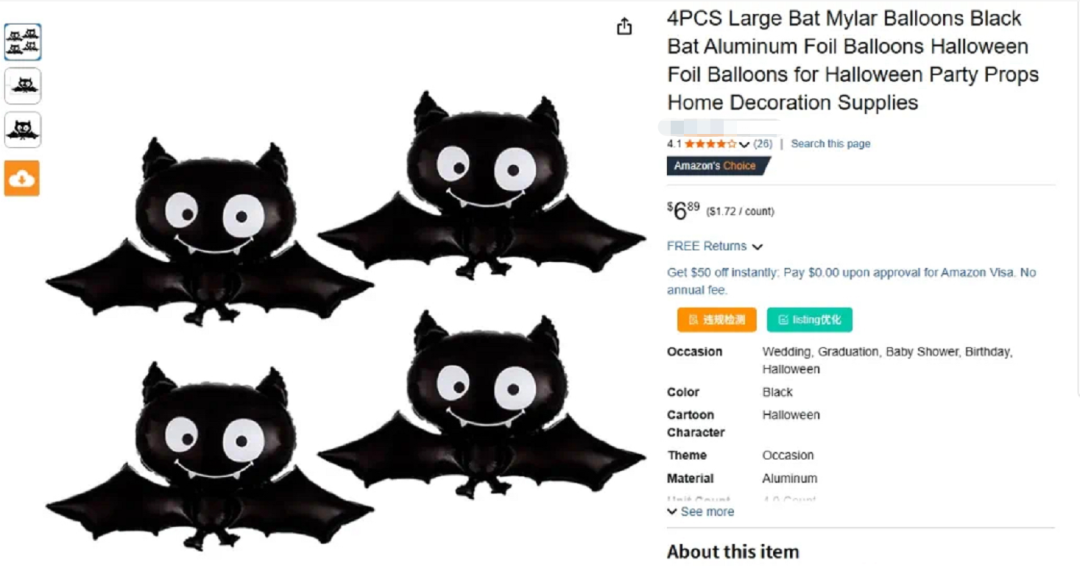This screenshot has width=1080, height=566.
Task: Expand See more product details
Action: click(700, 512)
